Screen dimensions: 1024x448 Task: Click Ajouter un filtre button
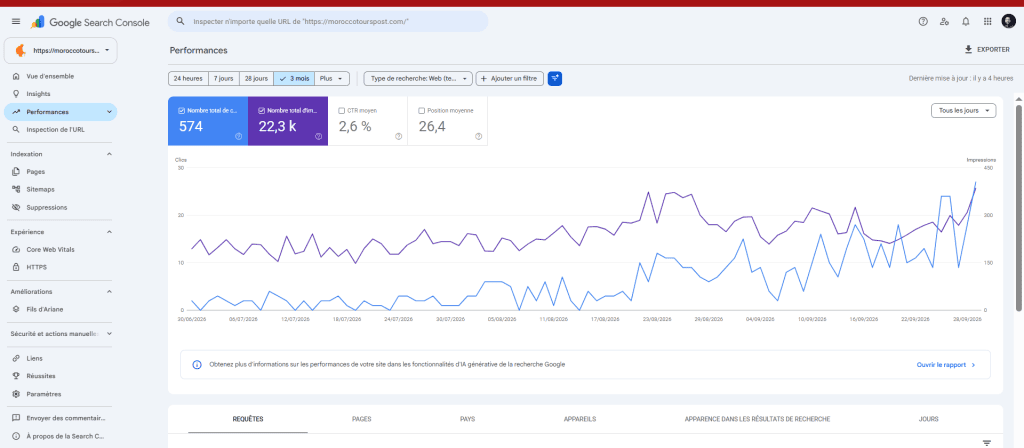509,78
